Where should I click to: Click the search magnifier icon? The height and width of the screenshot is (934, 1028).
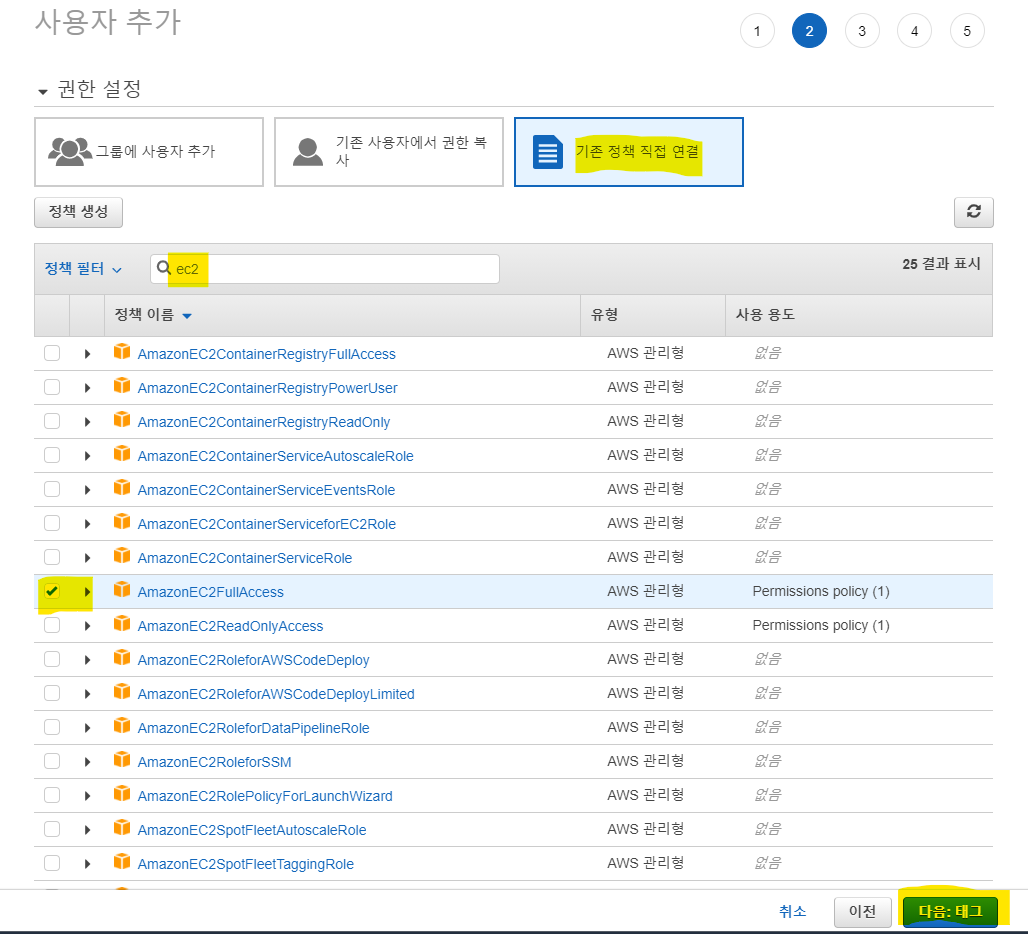[164, 268]
